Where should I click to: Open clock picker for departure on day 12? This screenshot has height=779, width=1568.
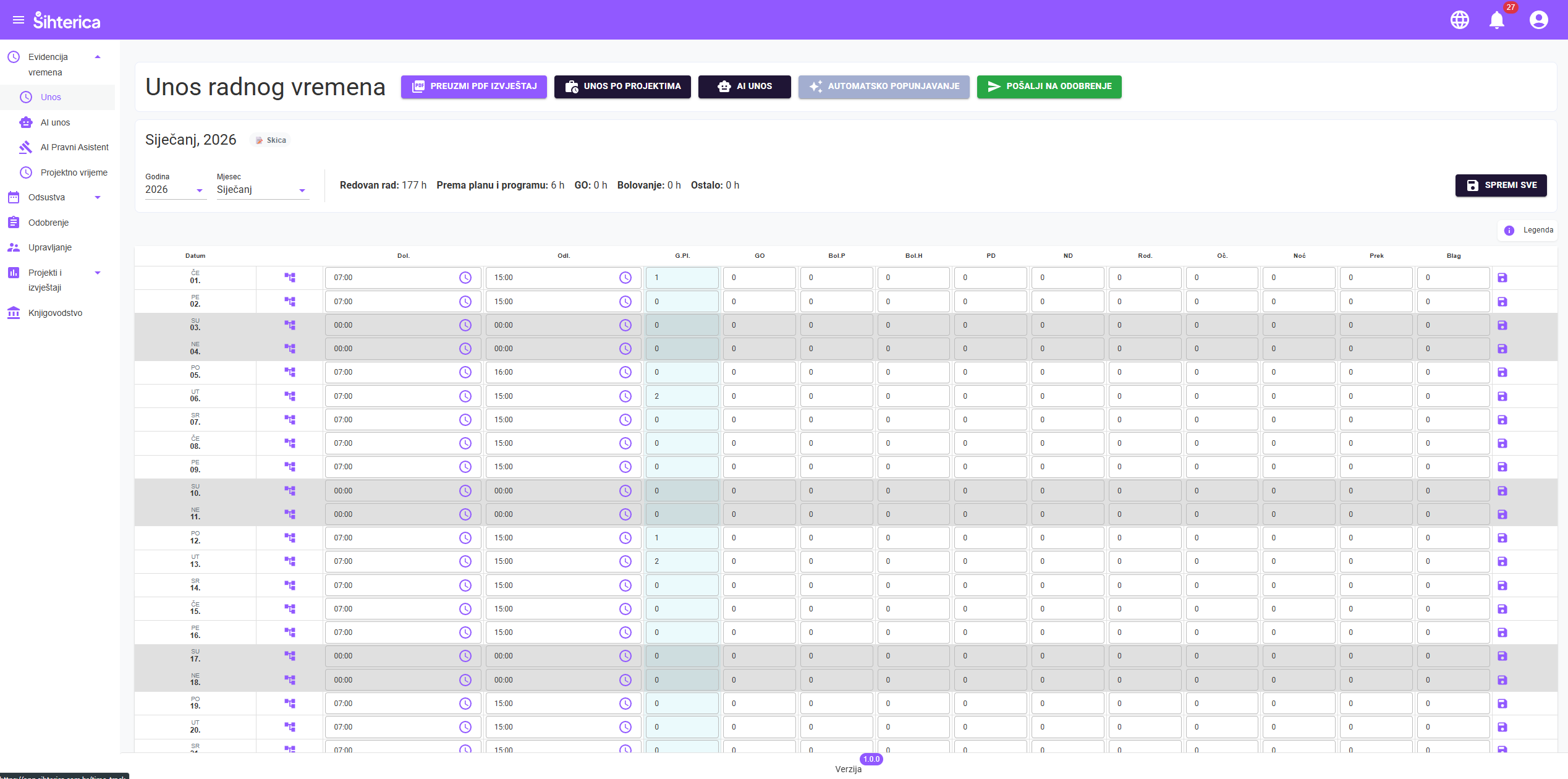[x=625, y=538]
